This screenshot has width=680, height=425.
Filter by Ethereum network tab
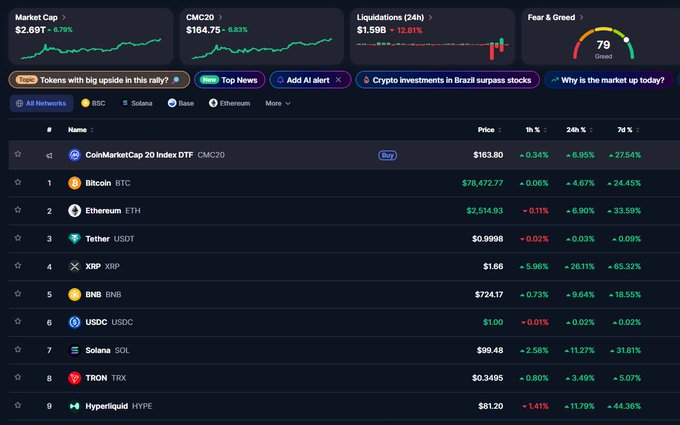[x=229, y=103]
